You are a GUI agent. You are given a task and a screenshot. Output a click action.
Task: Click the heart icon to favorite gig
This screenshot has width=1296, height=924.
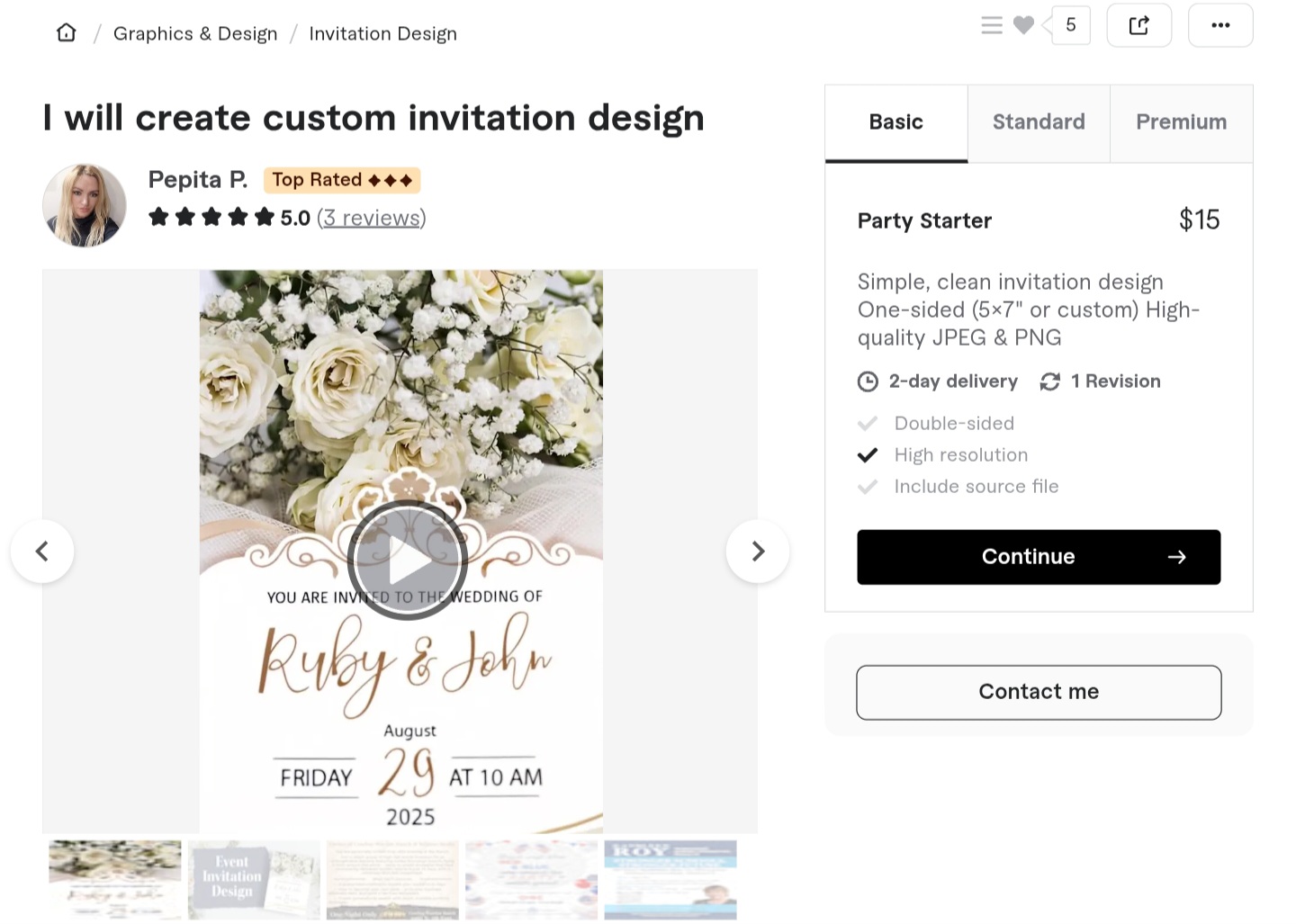click(1023, 25)
